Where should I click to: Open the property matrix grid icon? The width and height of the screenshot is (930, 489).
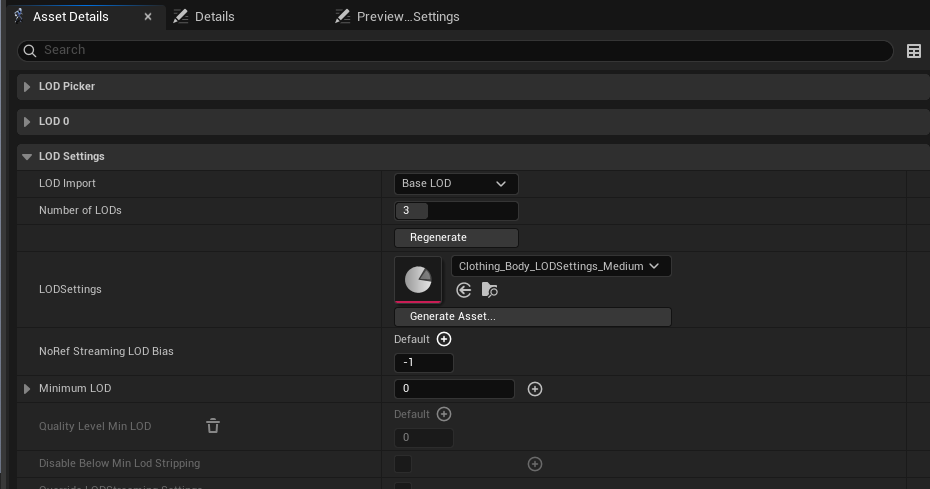914,51
